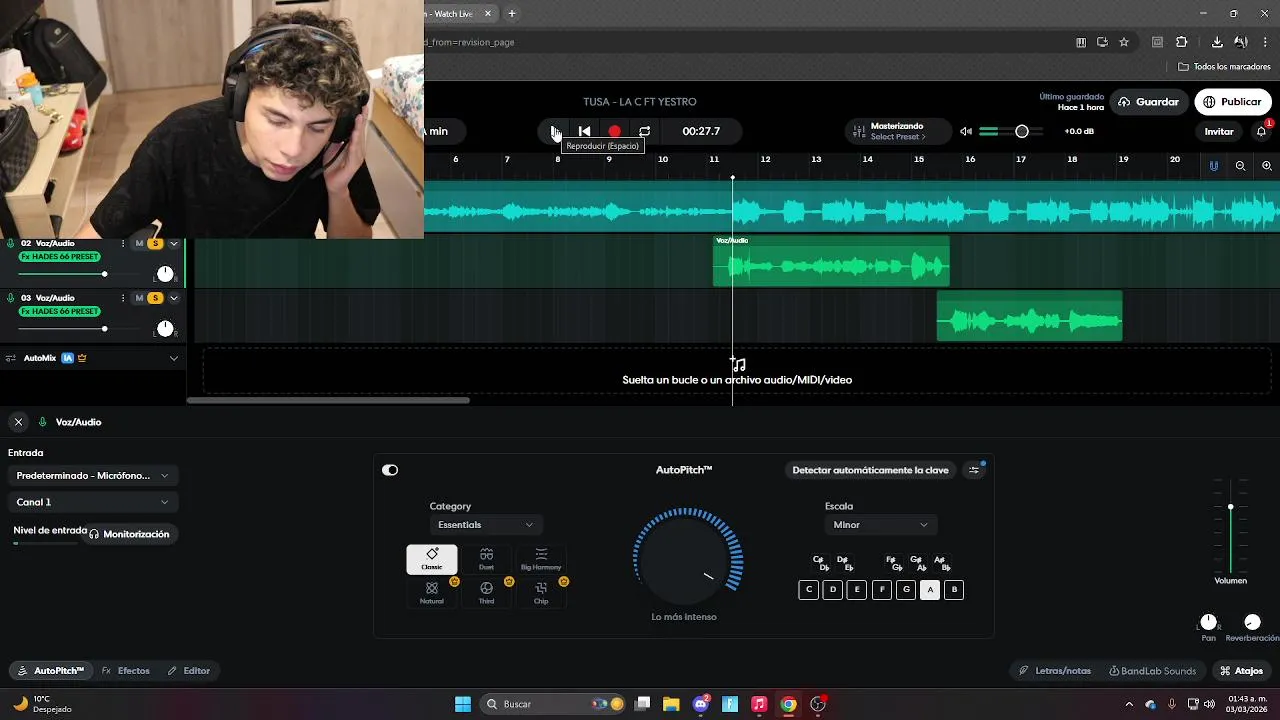The width and height of the screenshot is (1280, 720).
Task: Switch to the Editor tab
Action: click(x=189, y=671)
